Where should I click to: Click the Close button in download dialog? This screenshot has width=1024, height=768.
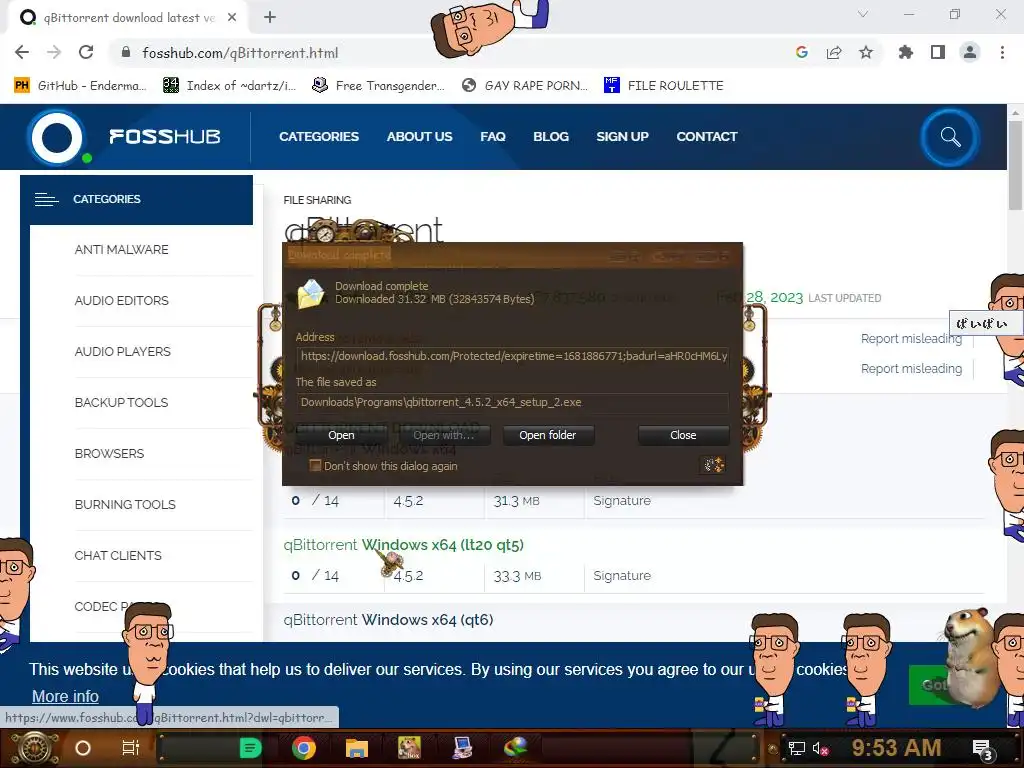coord(683,435)
